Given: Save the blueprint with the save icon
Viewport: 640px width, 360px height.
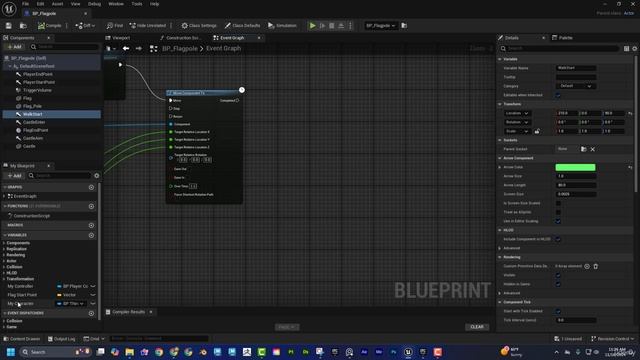Looking at the screenshot, I should point(9,26).
